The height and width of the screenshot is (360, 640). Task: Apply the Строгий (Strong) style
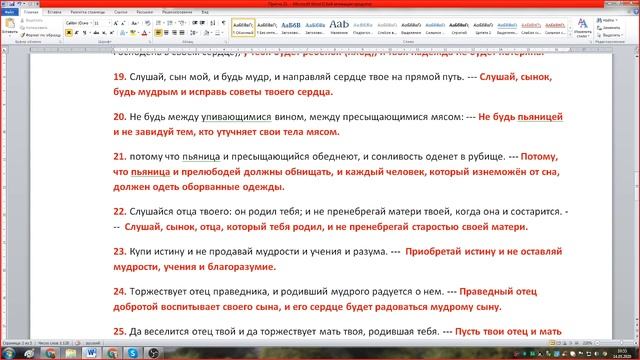tap(459, 28)
